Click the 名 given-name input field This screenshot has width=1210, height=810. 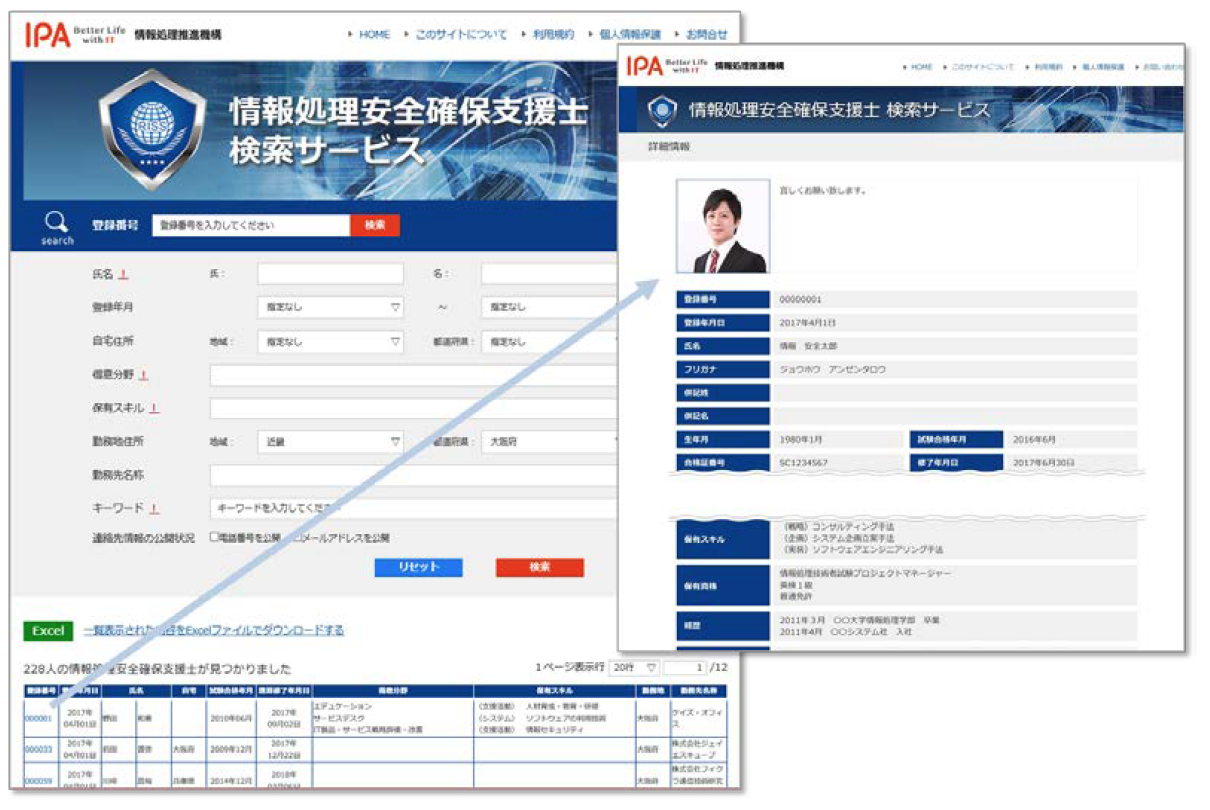[x=550, y=274]
